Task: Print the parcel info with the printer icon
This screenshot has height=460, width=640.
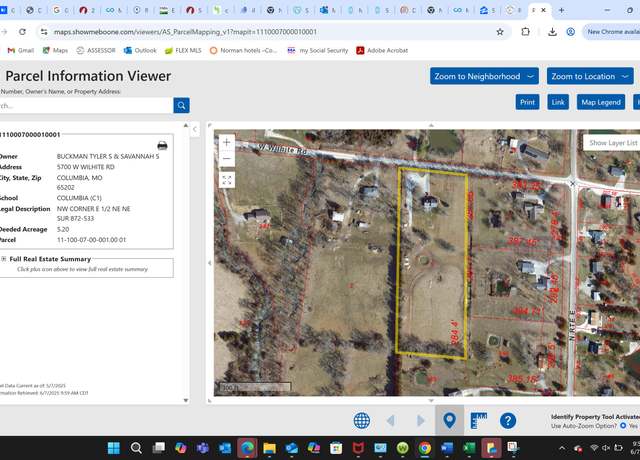Action: coord(162,145)
